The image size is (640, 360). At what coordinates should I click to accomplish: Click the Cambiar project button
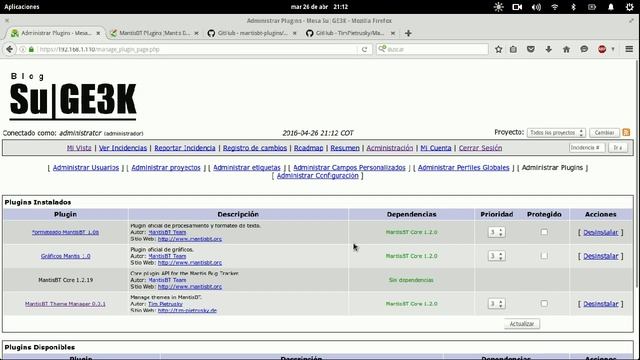point(604,133)
